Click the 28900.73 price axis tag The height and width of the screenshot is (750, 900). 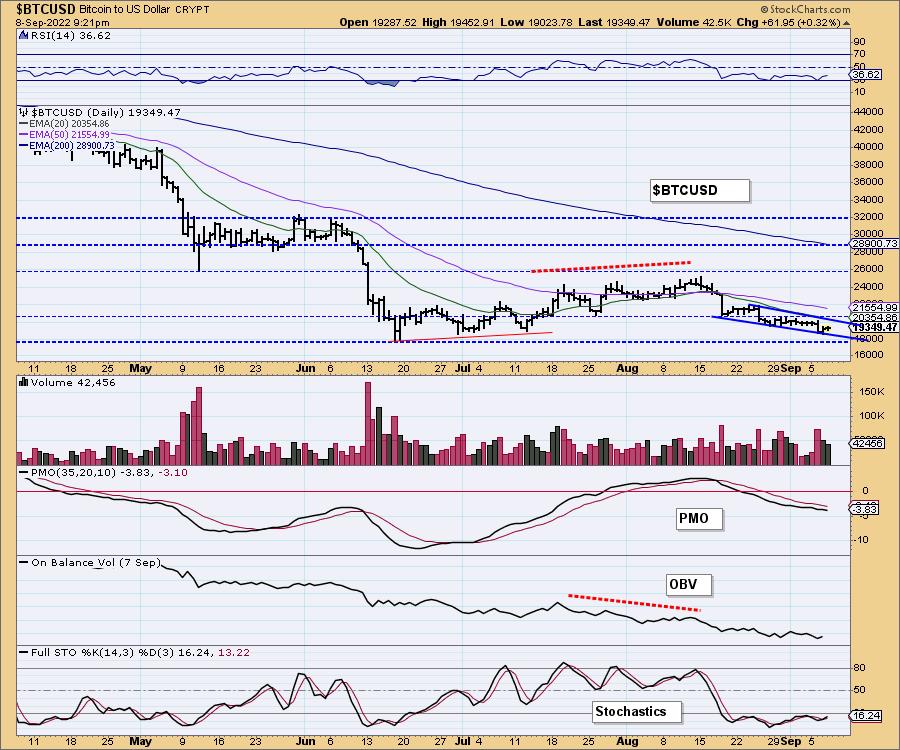[x=875, y=243]
